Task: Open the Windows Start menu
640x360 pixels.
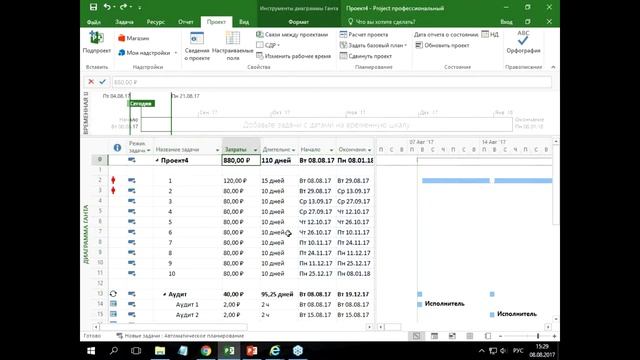Action: pos(91,351)
